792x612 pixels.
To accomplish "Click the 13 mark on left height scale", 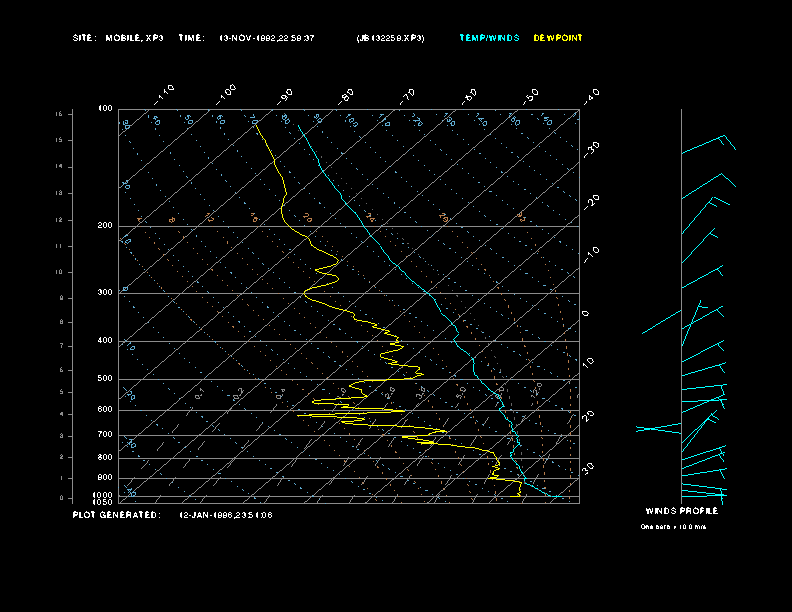I will [x=59, y=193].
